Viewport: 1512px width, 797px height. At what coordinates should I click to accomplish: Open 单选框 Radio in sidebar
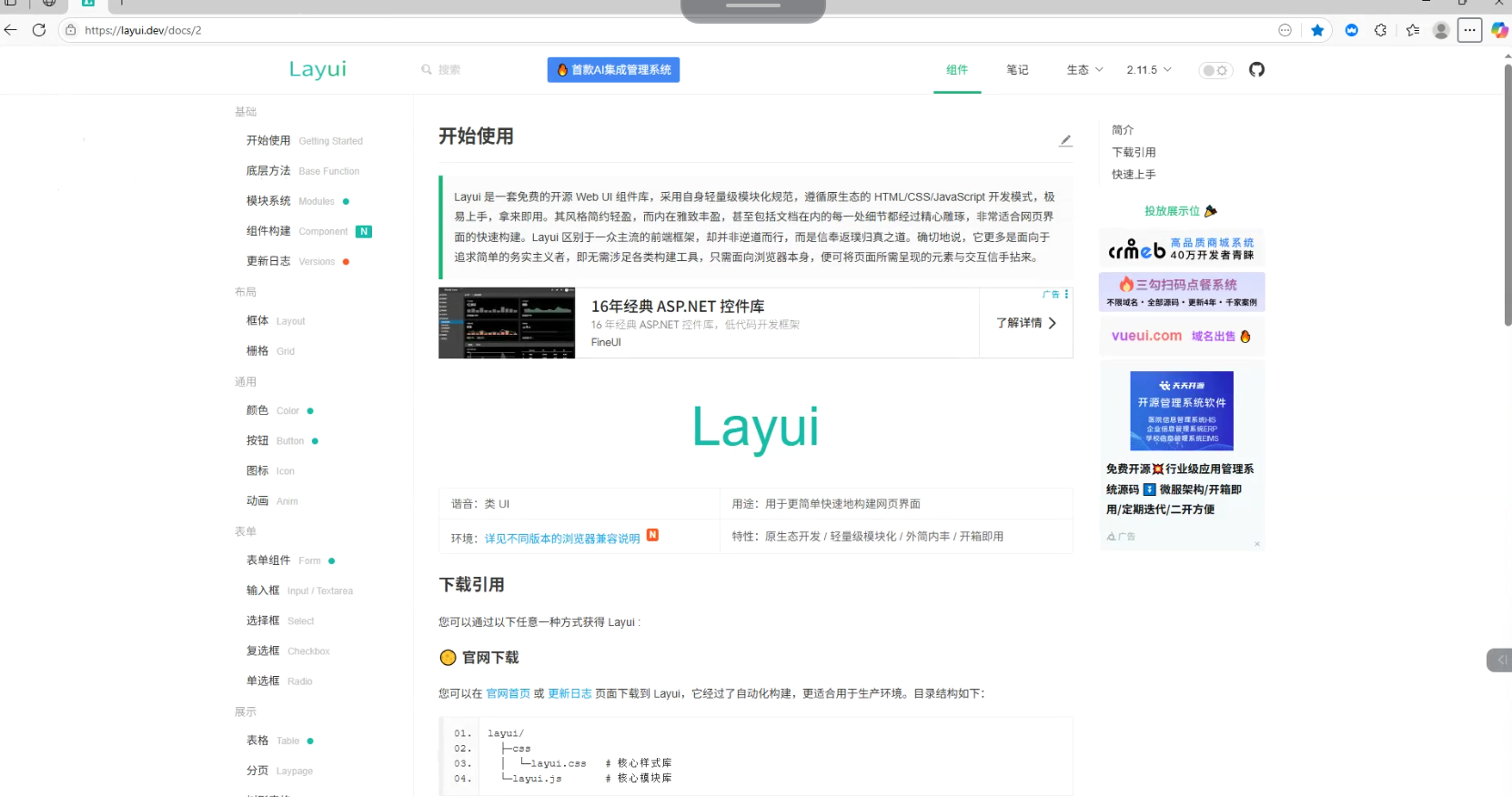[x=279, y=681]
